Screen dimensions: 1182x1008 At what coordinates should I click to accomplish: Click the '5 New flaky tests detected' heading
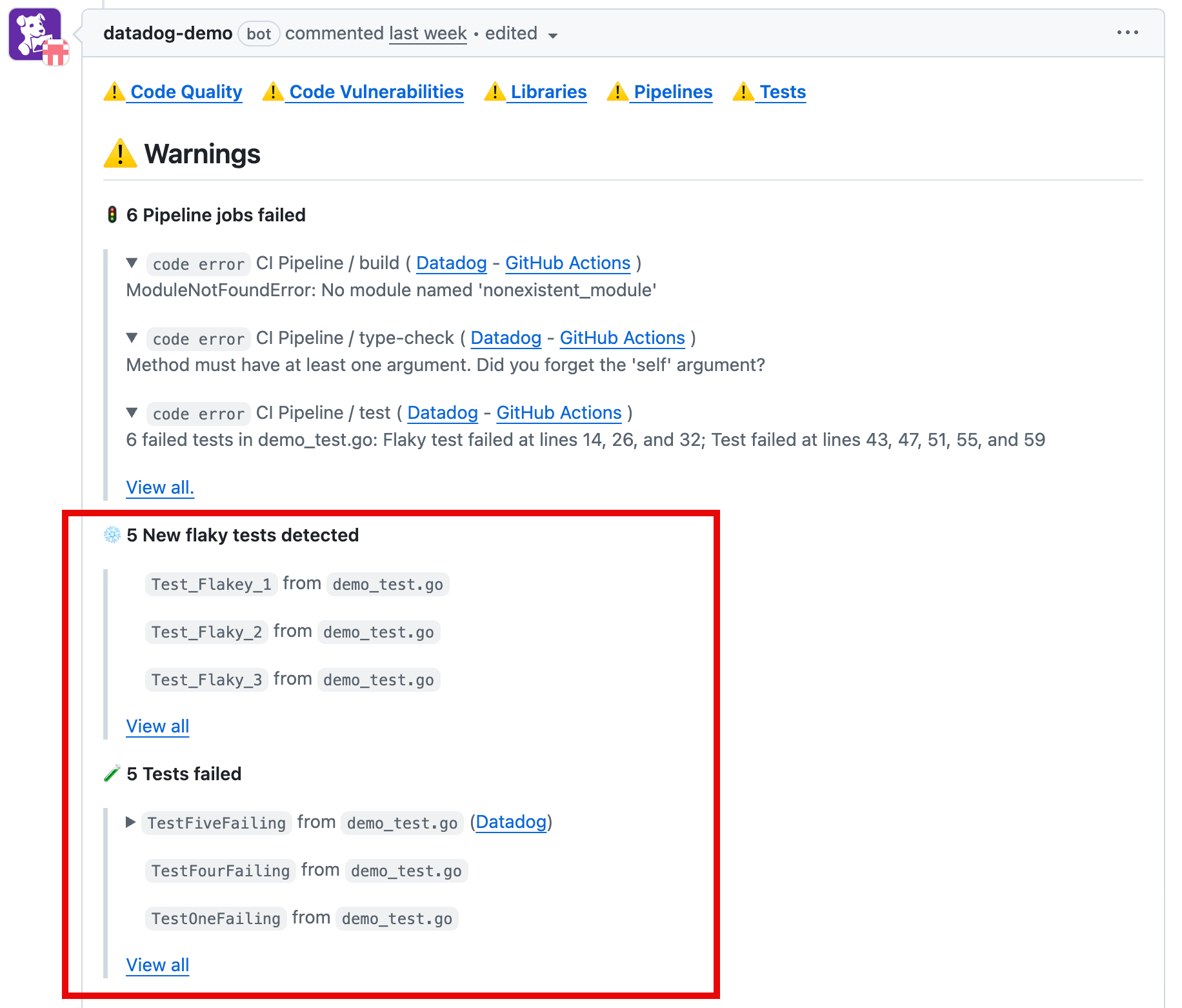(243, 535)
